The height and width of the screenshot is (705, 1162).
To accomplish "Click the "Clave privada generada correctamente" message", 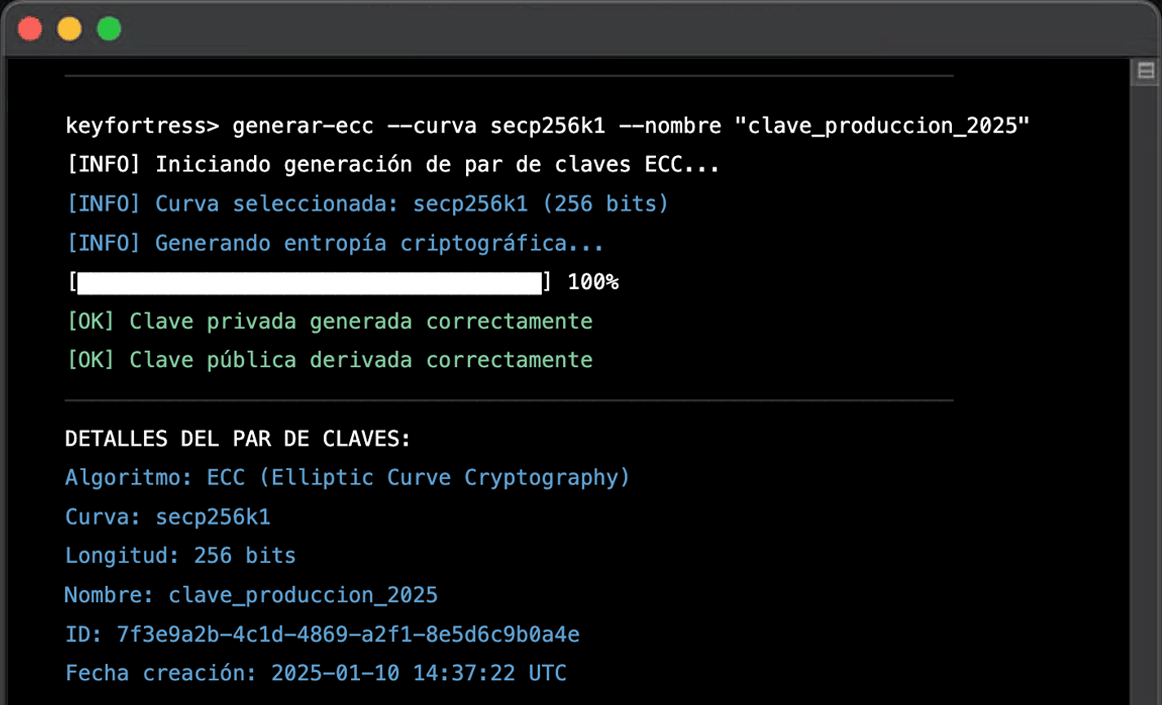I will tap(329, 322).
